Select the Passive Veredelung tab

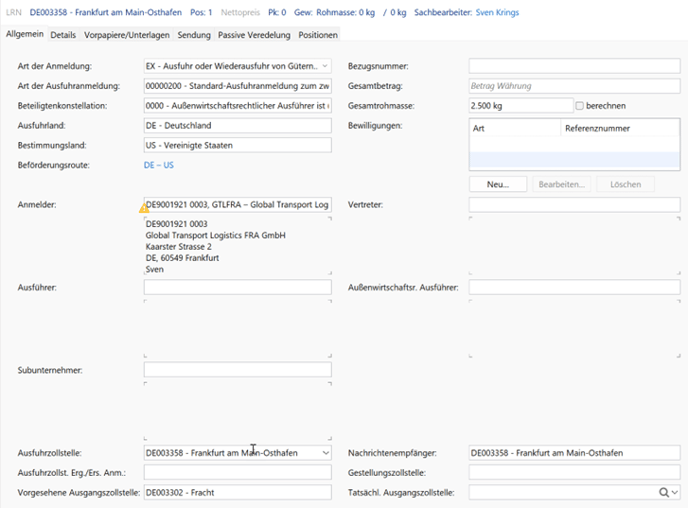254,35
